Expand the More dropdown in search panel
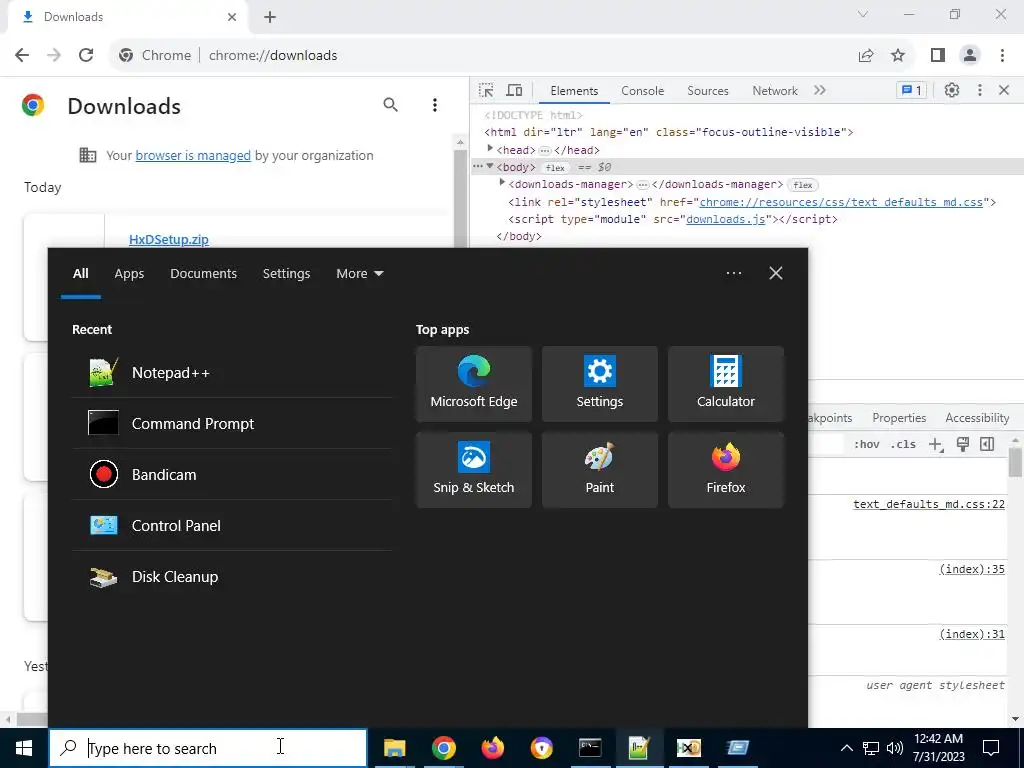This screenshot has height=768, width=1024. point(360,274)
